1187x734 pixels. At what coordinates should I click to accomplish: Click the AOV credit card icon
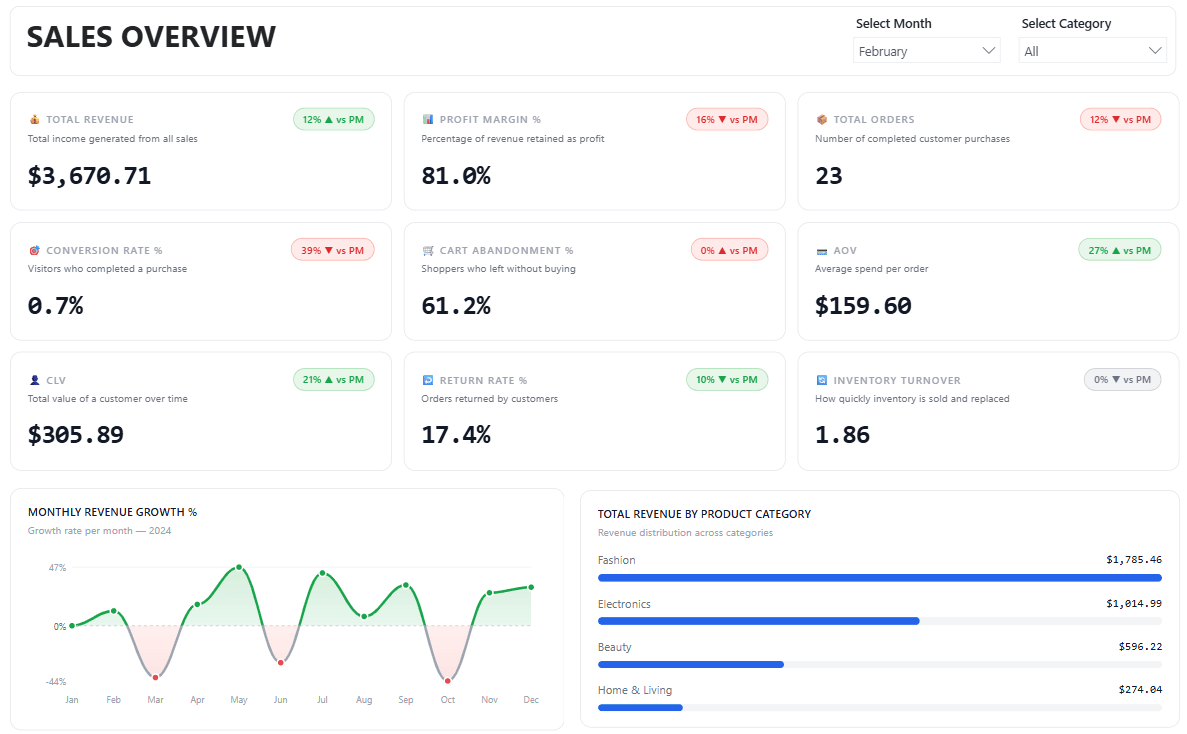(822, 251)
